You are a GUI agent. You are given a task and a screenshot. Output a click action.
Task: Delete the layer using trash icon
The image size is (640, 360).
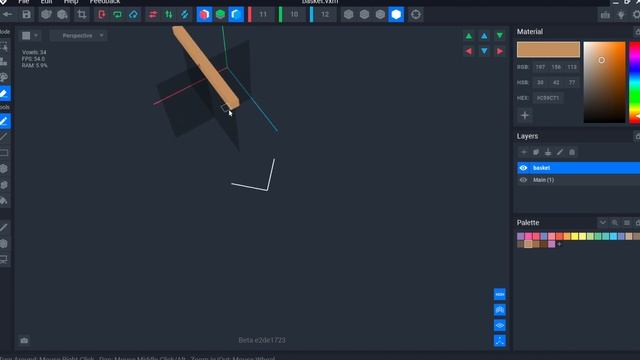tap(572, 152)
